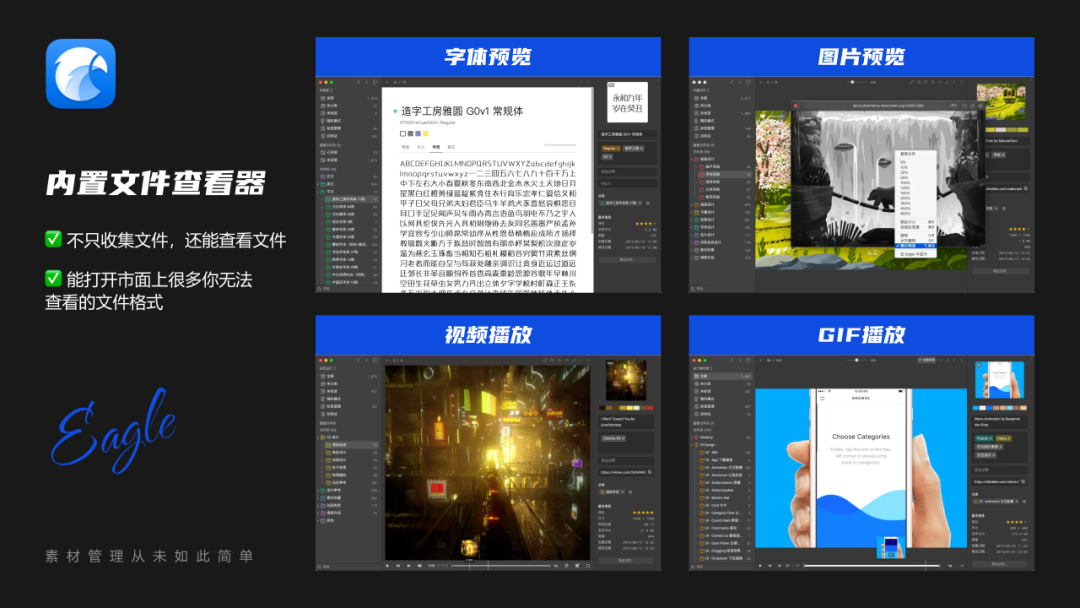Click snapshot icon left of fullscreen in 视频播放
This screenshot has height=608, width=1080.
tap(577, 565)
